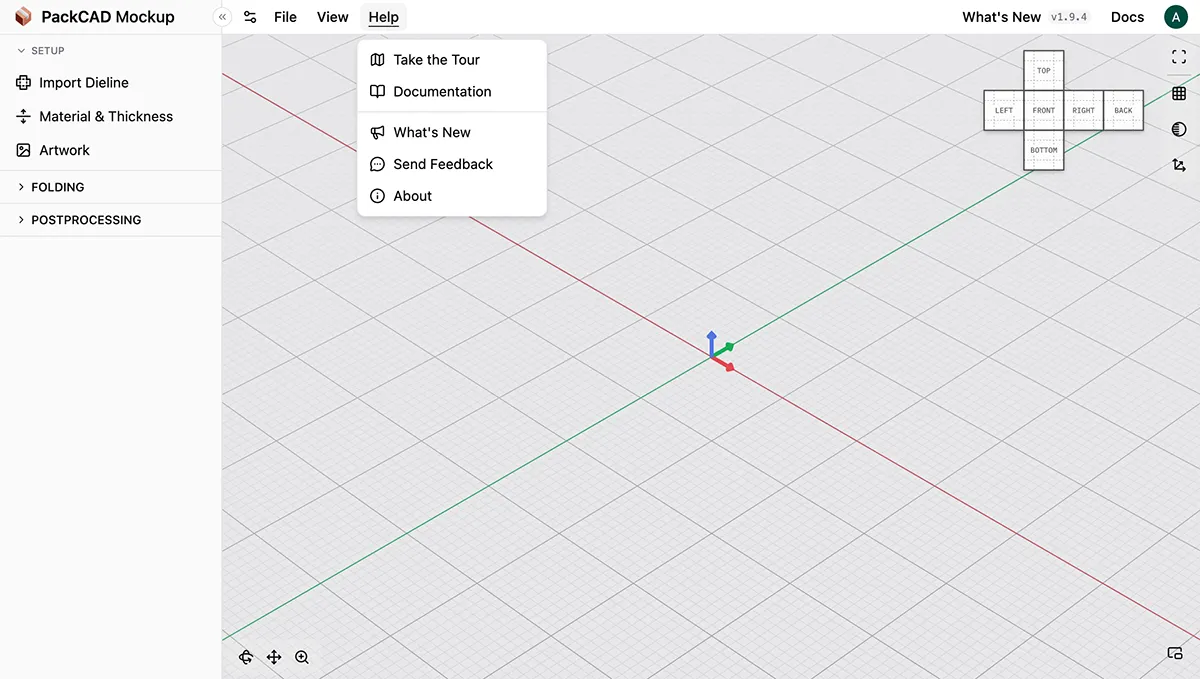This screenshot has width=1200, height=679.
Task: Open the View menu
Action: [x=332, y=17]
